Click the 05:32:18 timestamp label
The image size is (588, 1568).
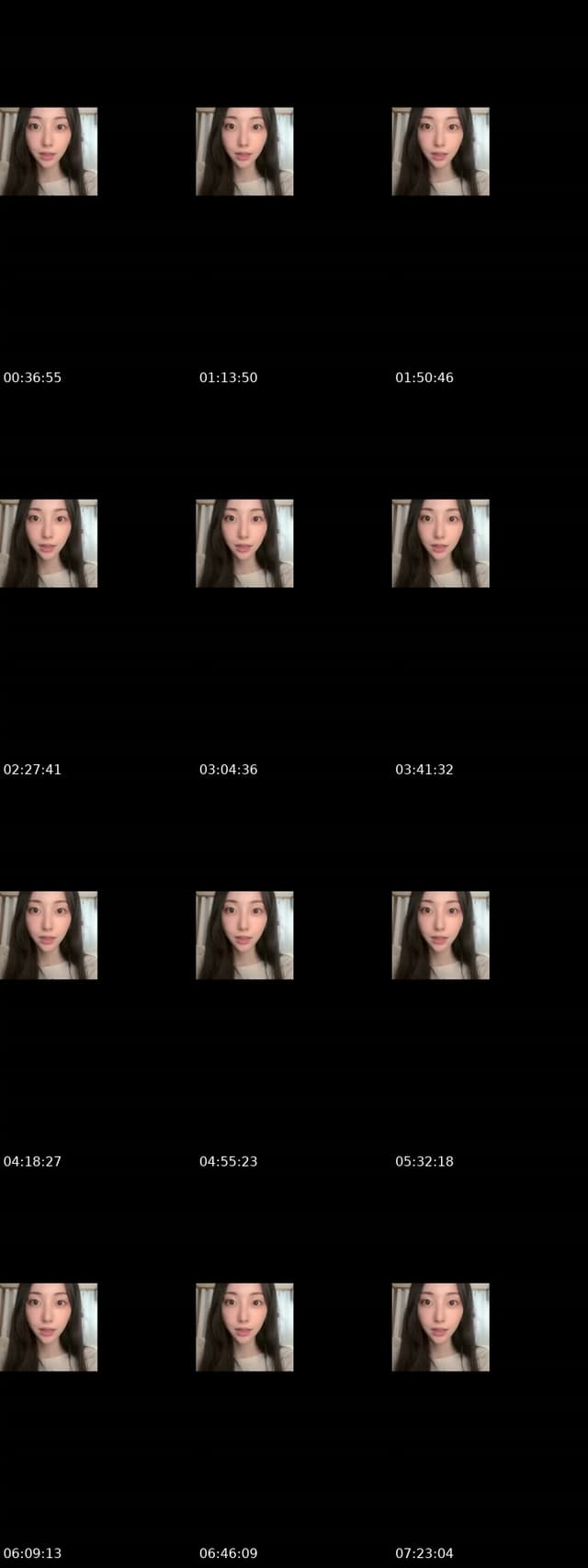pos(424,1161)
